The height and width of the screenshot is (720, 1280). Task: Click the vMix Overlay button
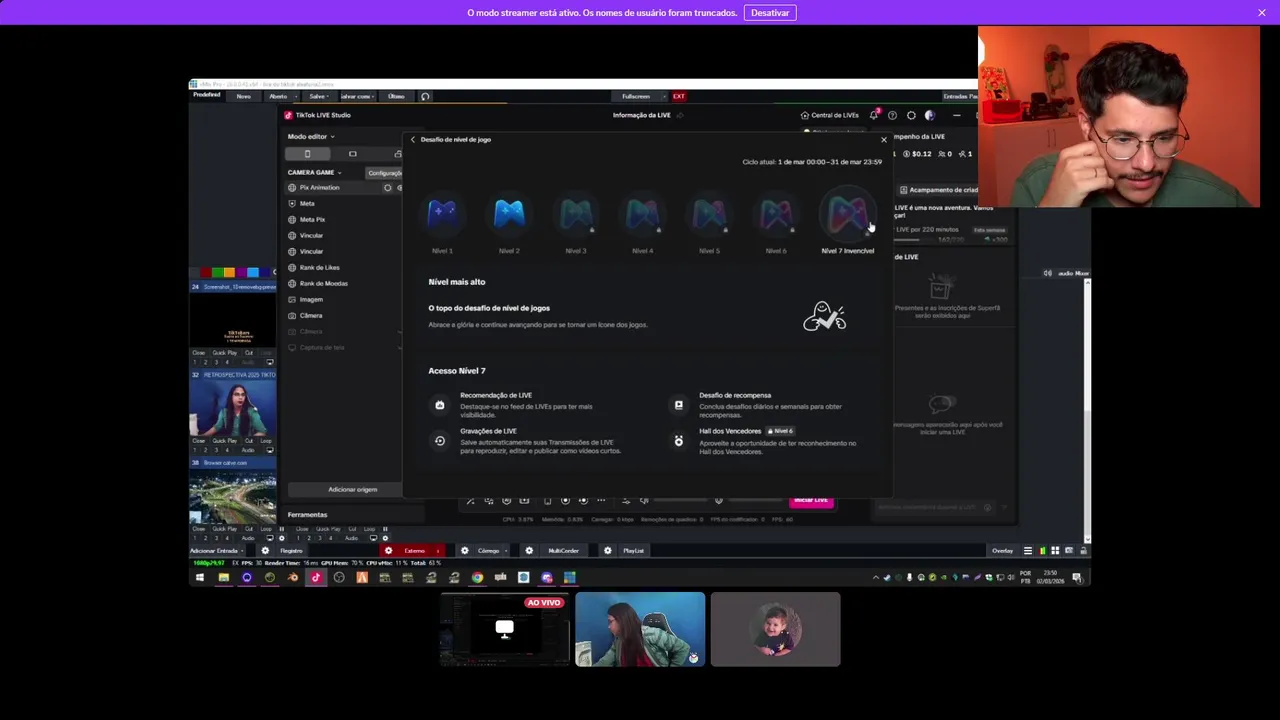click(1002, 551)
